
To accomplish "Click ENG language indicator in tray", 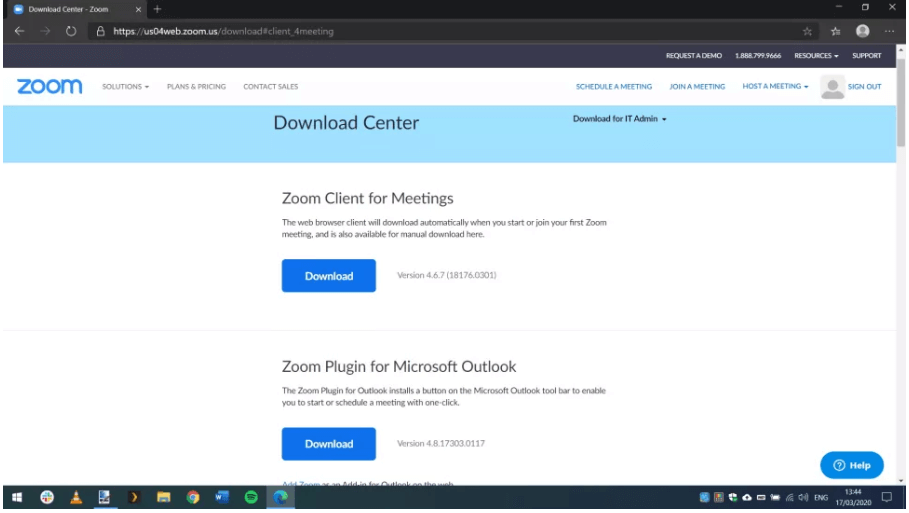I will pos(821,497).
